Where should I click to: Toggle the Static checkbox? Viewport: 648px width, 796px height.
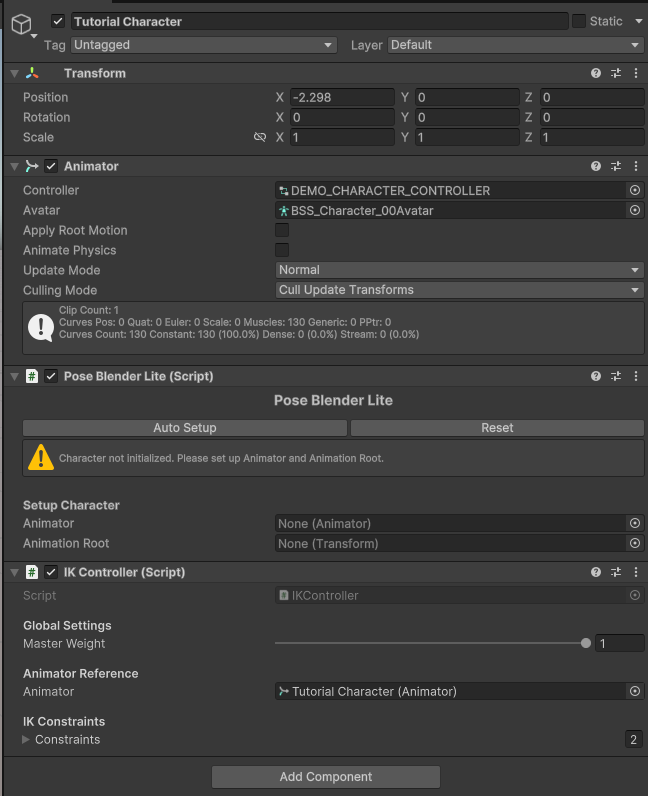point(579,21)
